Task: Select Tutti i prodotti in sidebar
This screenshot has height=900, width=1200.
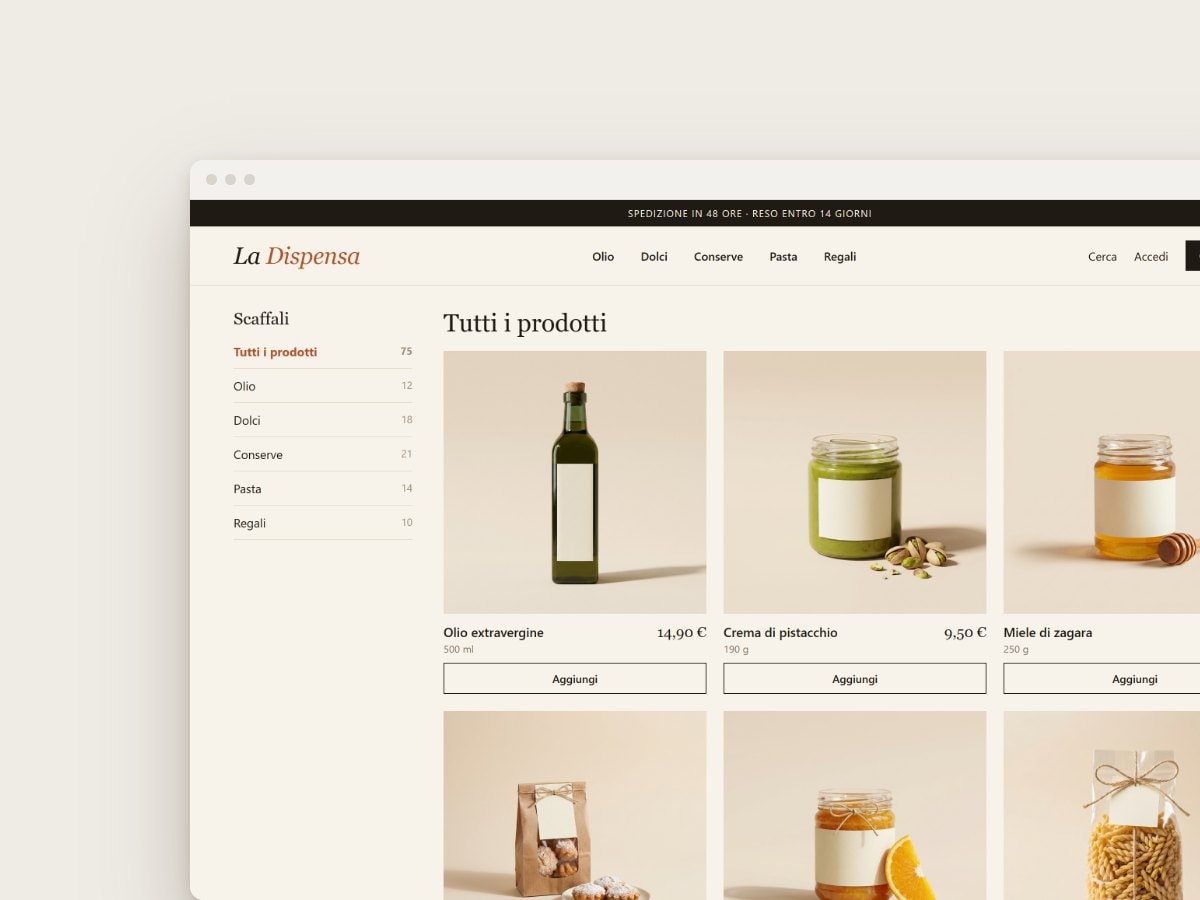Action: [x=322, y=352]
